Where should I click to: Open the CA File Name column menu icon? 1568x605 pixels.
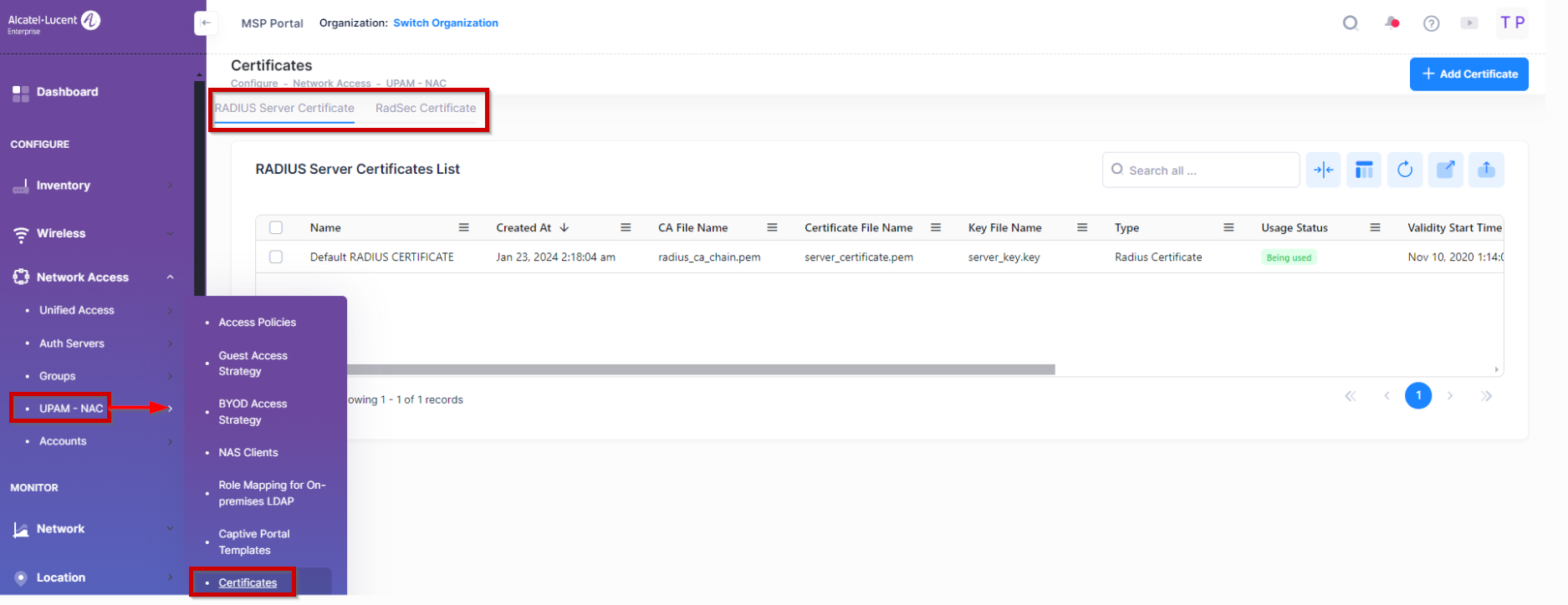click(x=772, y=227)
